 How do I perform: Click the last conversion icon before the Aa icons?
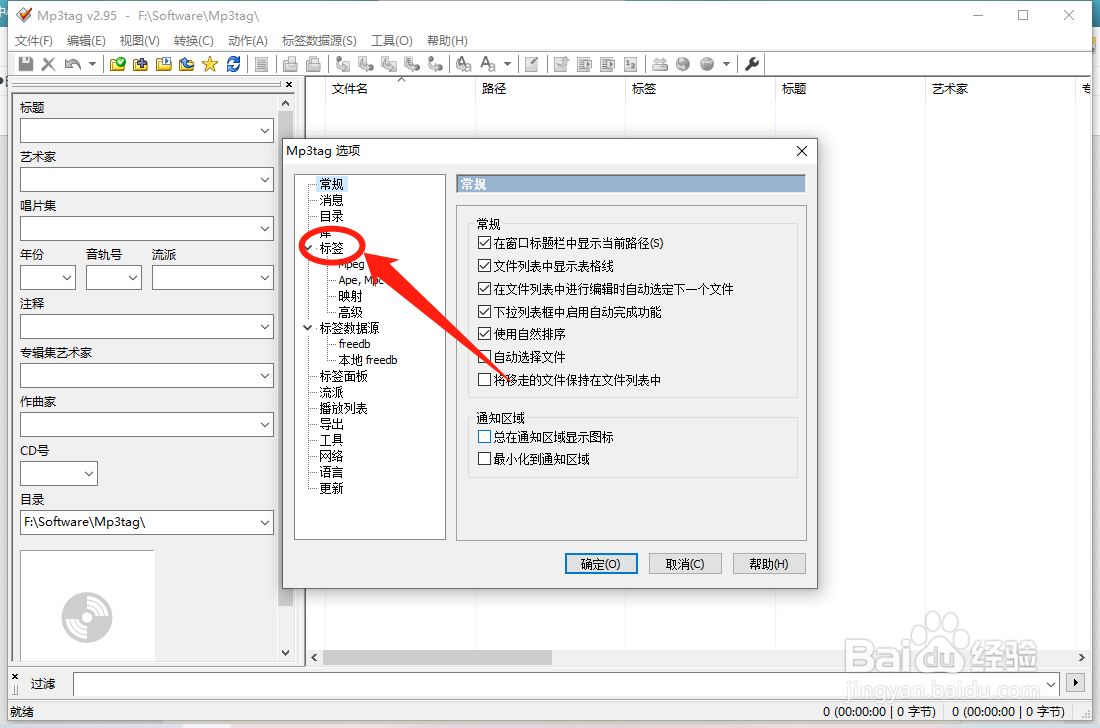point(436,64)
